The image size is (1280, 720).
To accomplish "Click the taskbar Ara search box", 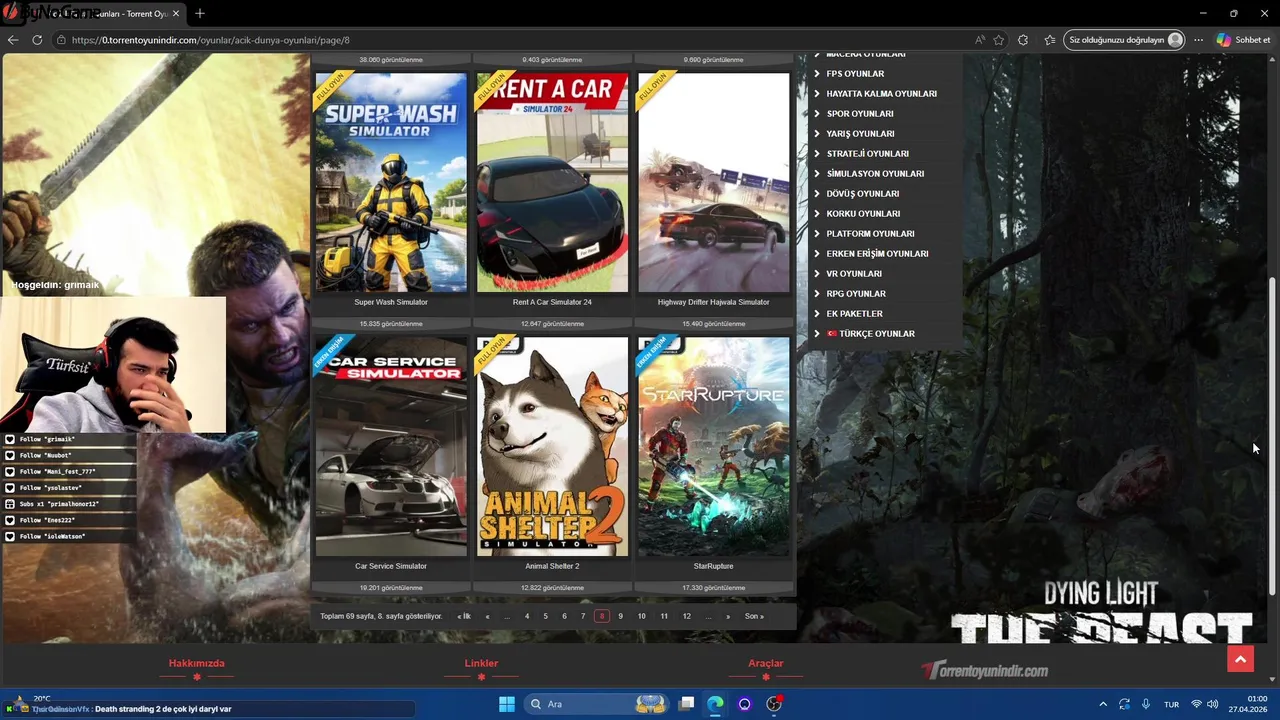I will [x=596, y=704].
